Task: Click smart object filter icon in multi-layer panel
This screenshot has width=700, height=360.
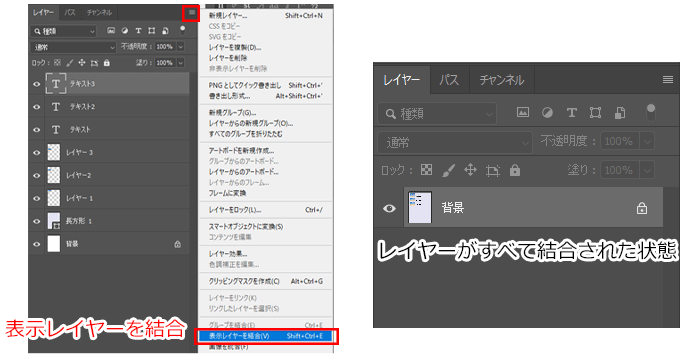Action: click(x=165, y=30)
